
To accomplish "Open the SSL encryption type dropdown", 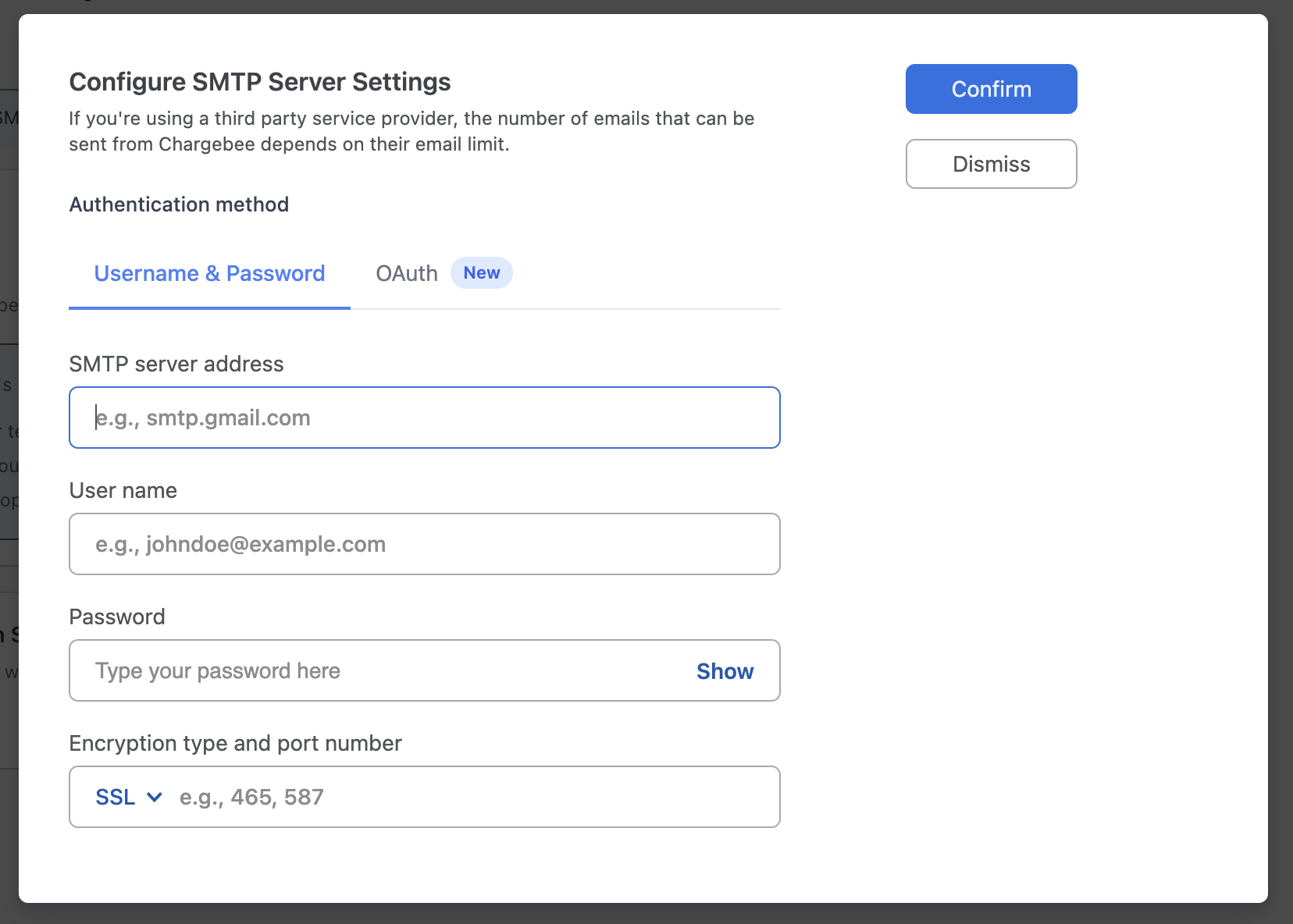I will (x=129, y=797).
